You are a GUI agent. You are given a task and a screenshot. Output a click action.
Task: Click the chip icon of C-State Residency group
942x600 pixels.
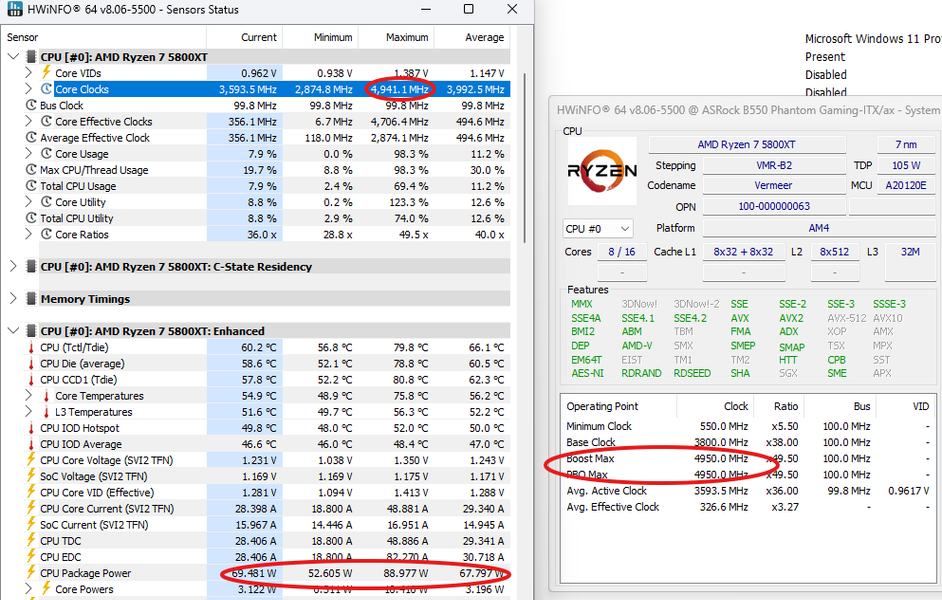pyautogui.click(x=31, y=266)
